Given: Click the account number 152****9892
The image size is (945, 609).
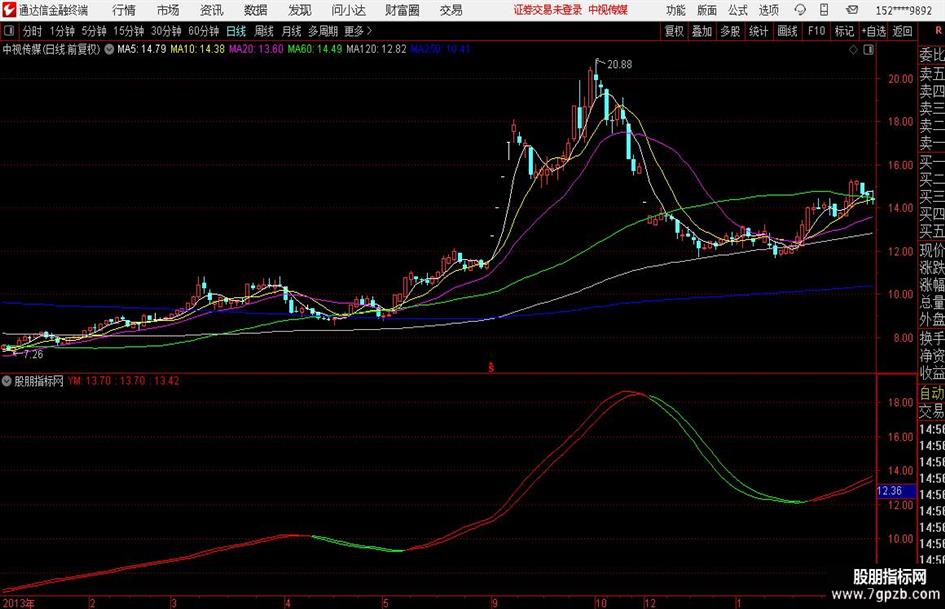Looking at the screenshot, I should (903, 10).
